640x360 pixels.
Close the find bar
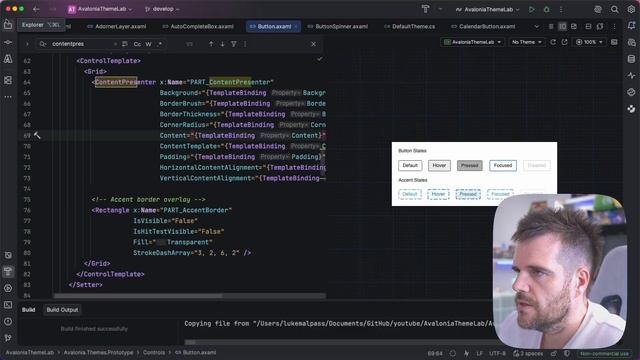coord(313,44)
